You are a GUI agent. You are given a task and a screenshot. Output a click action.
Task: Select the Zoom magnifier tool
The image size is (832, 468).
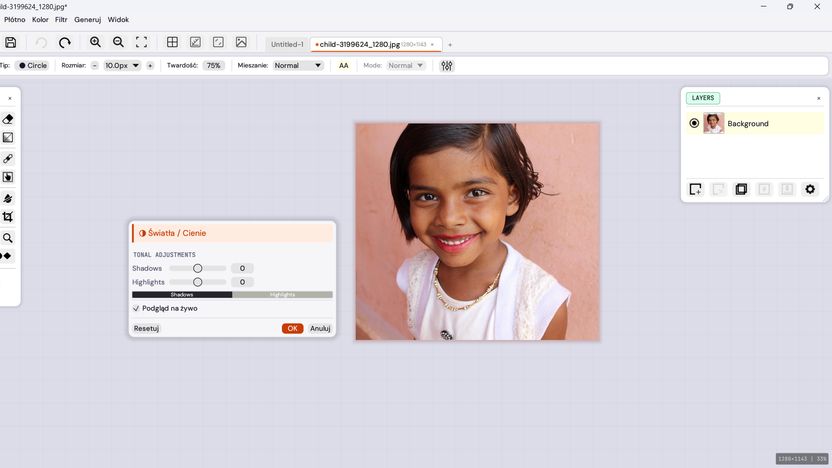(8, 238)
